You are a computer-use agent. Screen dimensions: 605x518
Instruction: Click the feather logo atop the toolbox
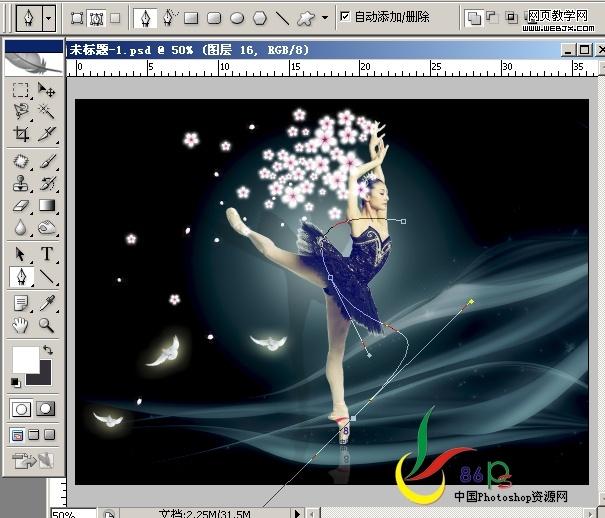(x=34, y=63)
